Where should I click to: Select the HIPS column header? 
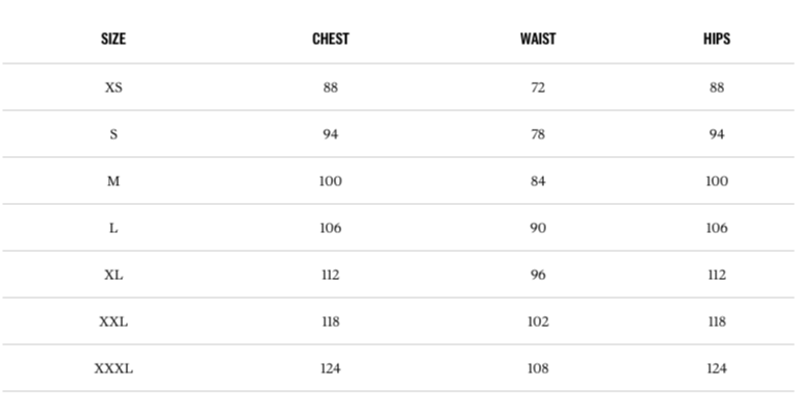[x=716, y=40]
